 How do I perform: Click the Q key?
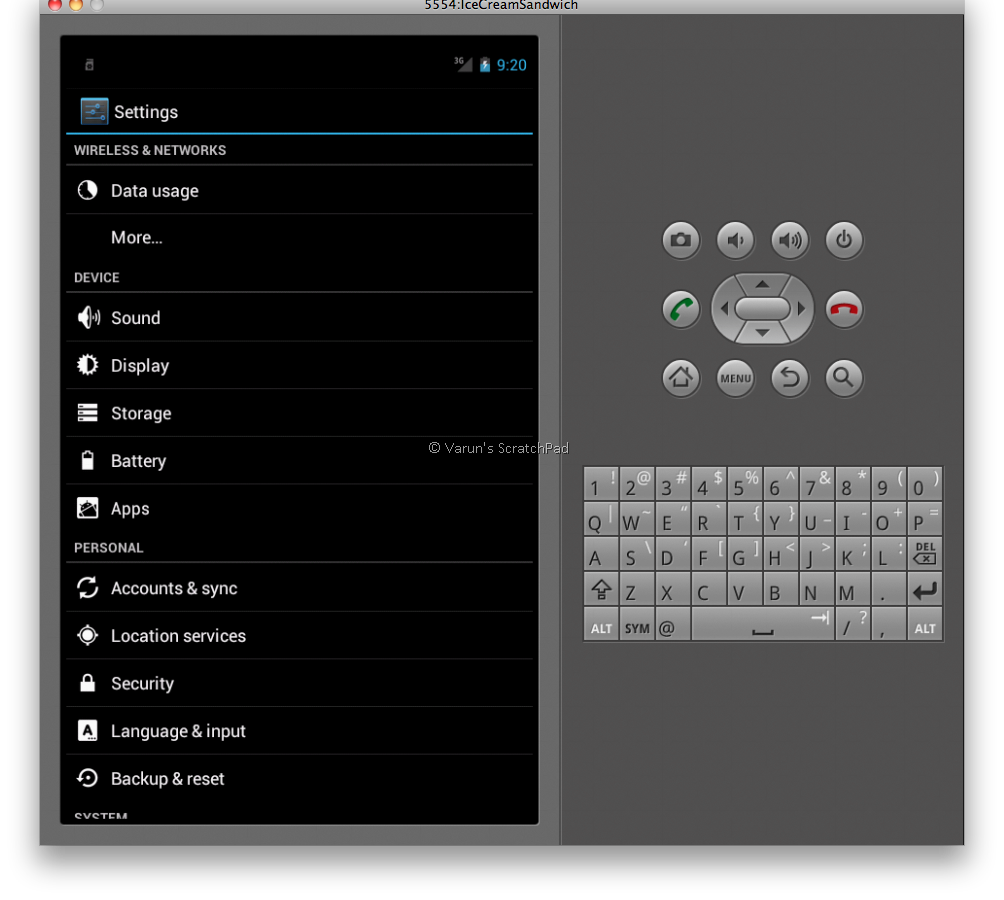tap(601, 519)
